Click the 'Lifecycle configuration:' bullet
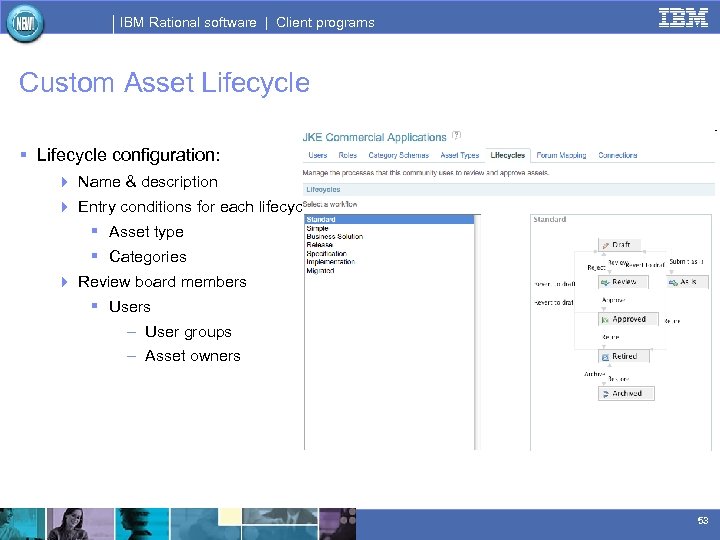 click(x=128, y=155)
